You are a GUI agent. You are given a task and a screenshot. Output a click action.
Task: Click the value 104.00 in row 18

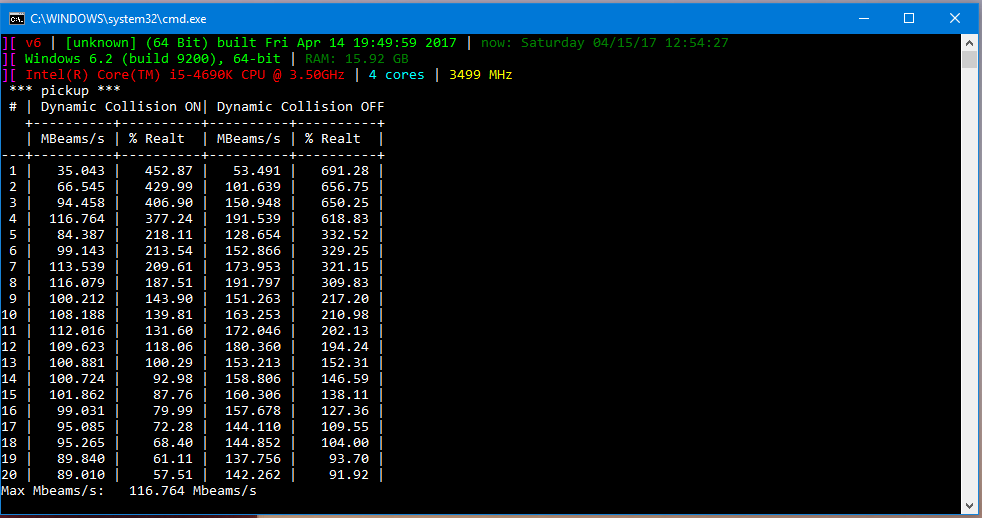pyautogui.click(x=345, y=442)
